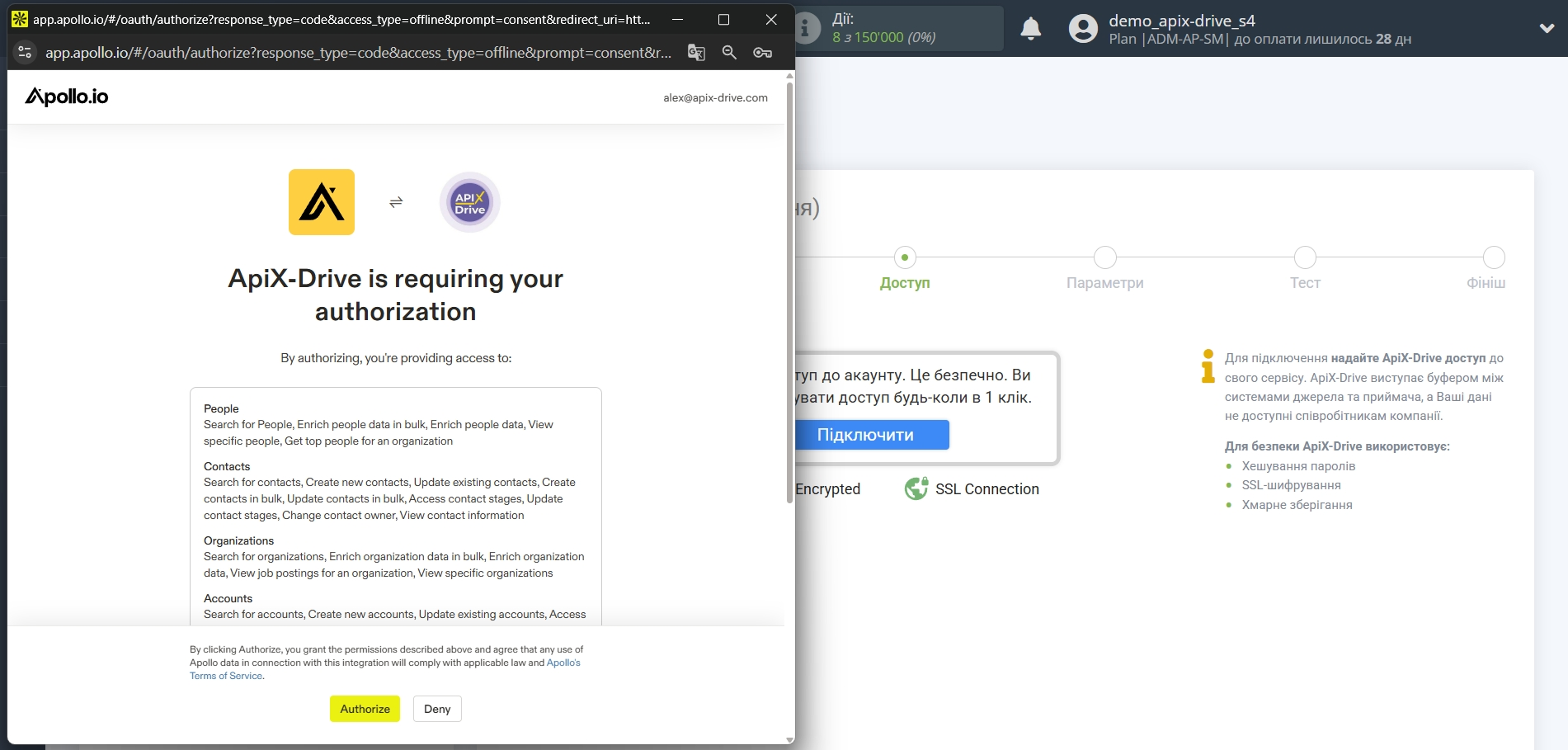1568x750 pixels.
Task: Click the site permissions icon left of URL
Action: pyautogui.click(x=24, y=52)
